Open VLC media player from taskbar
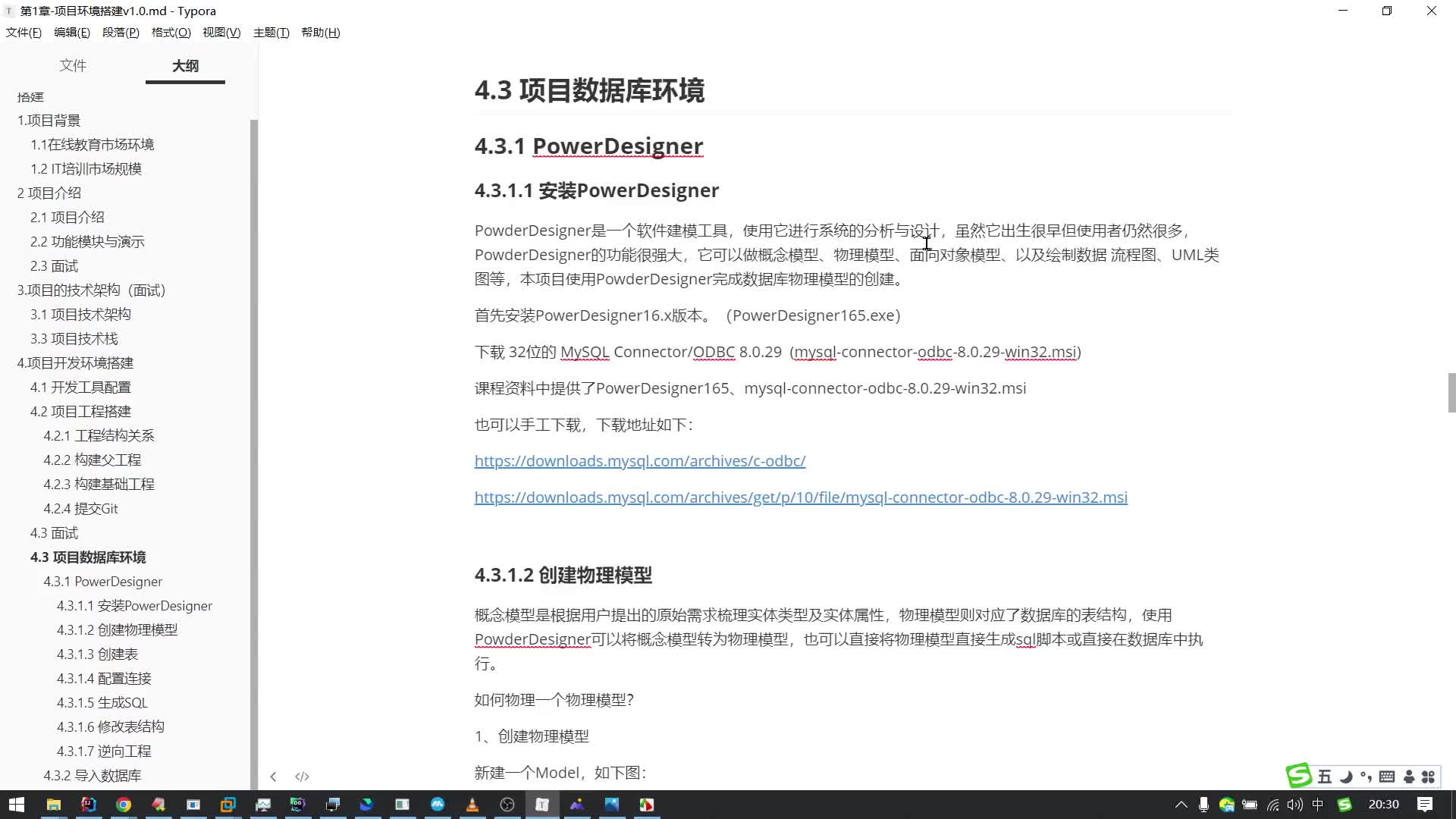The image size is (1456, 819). (472, 805)
